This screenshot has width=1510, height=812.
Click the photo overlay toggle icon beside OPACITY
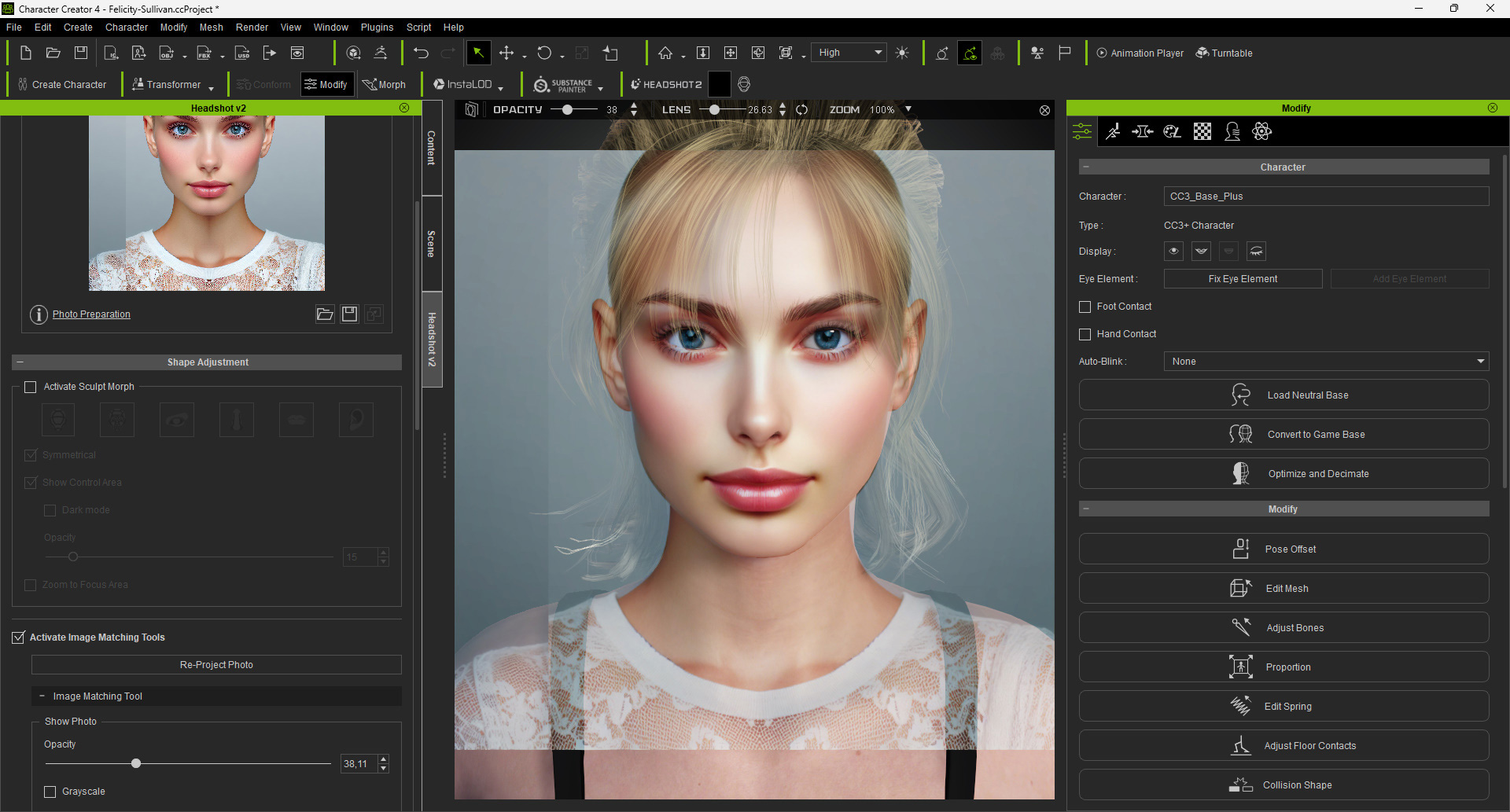[471, 110]
